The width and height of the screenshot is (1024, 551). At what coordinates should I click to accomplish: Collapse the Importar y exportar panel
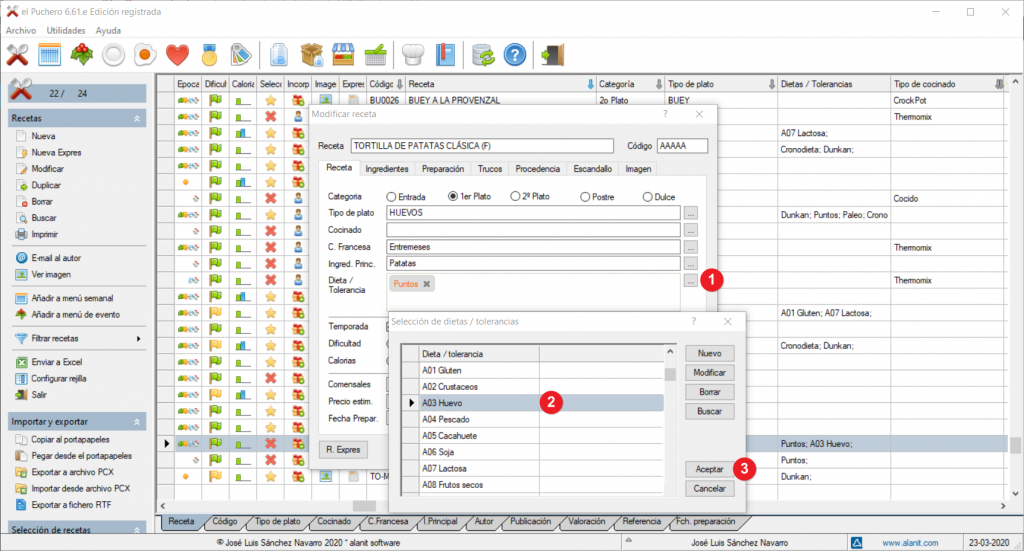click(x=137, y=423)
